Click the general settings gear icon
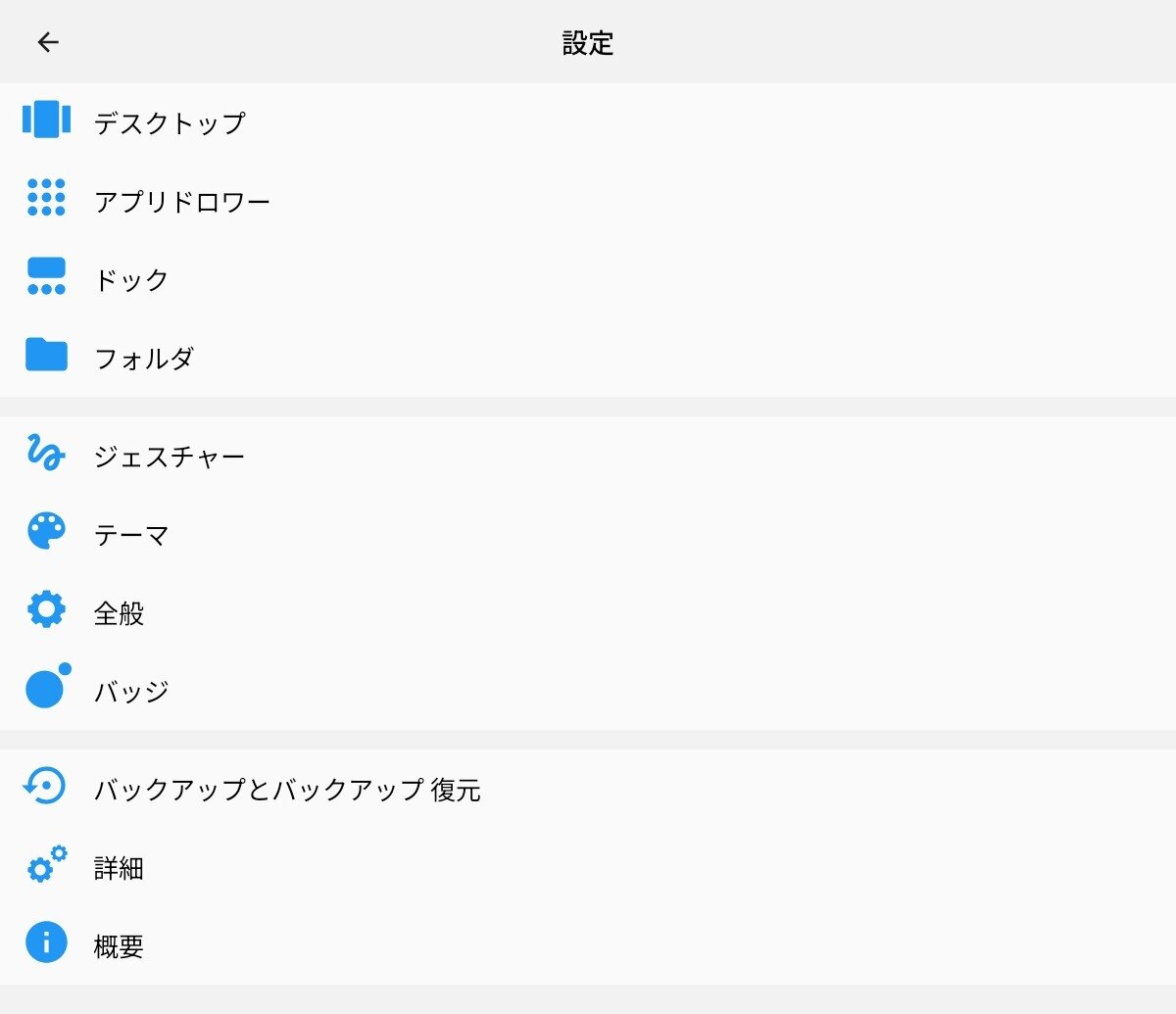1176x1014 pixels. [x=46, y=610]
